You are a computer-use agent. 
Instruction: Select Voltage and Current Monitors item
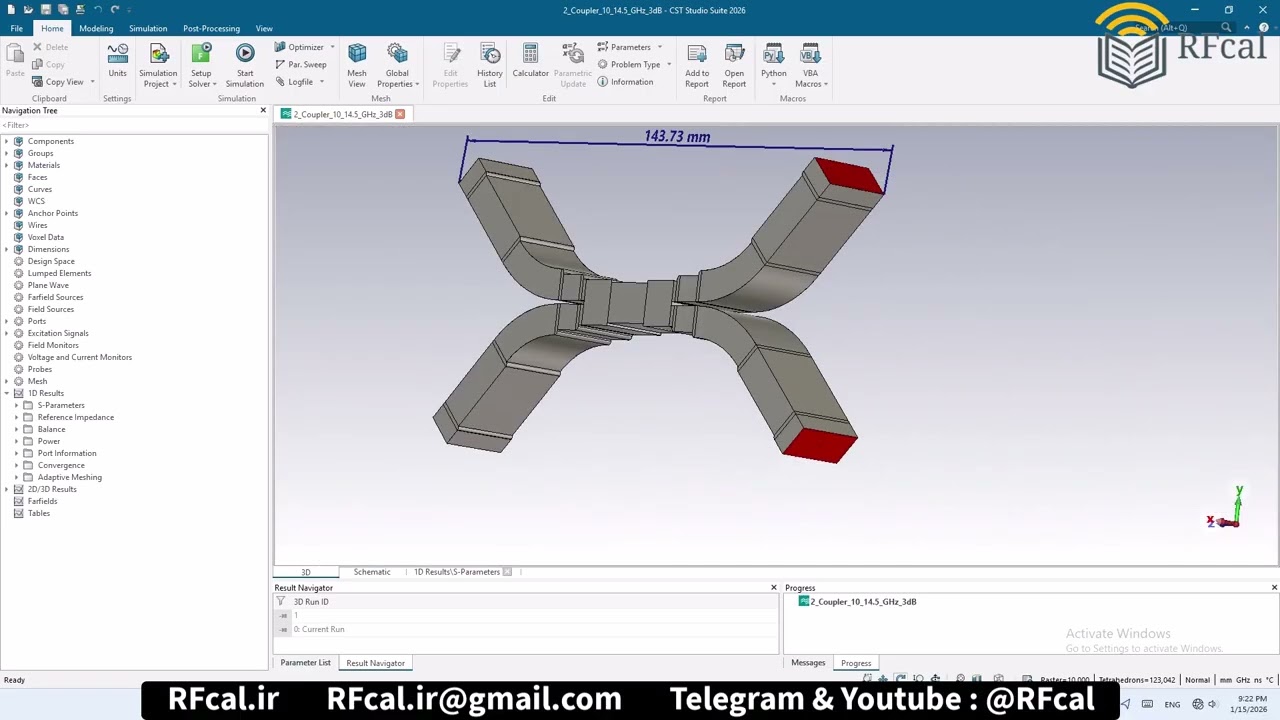click(80, 357)
